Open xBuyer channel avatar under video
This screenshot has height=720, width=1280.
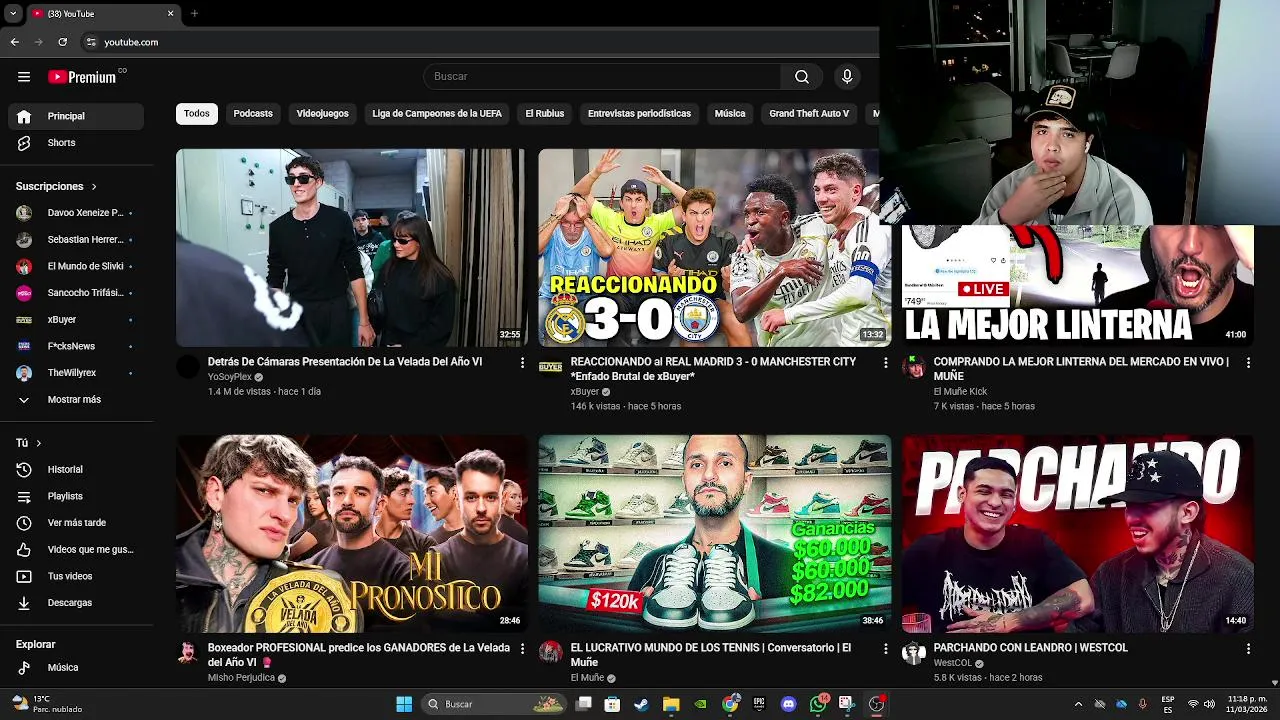tap(551, 367)
